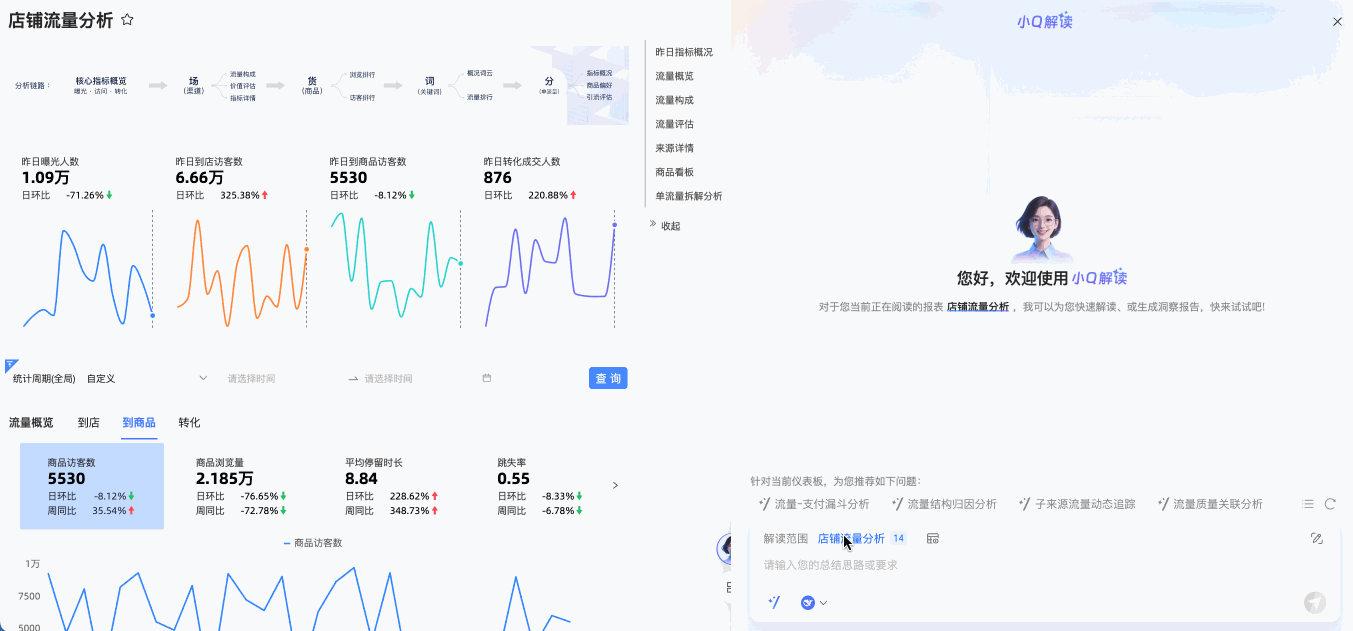Click the 昨日曝光人数 value 1.09万
Viewport: 1353px width, 631px height.
tap(45, 178)
